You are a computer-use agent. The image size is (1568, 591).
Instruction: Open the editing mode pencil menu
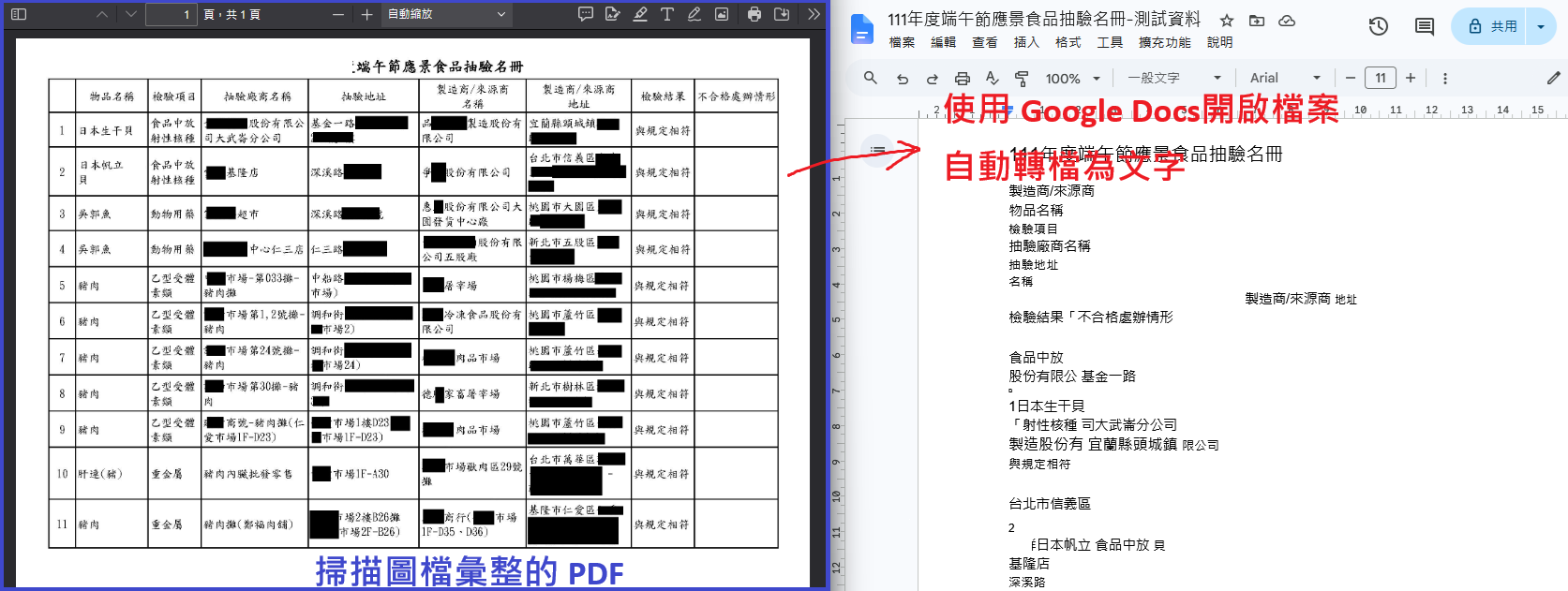point(1553,78)
